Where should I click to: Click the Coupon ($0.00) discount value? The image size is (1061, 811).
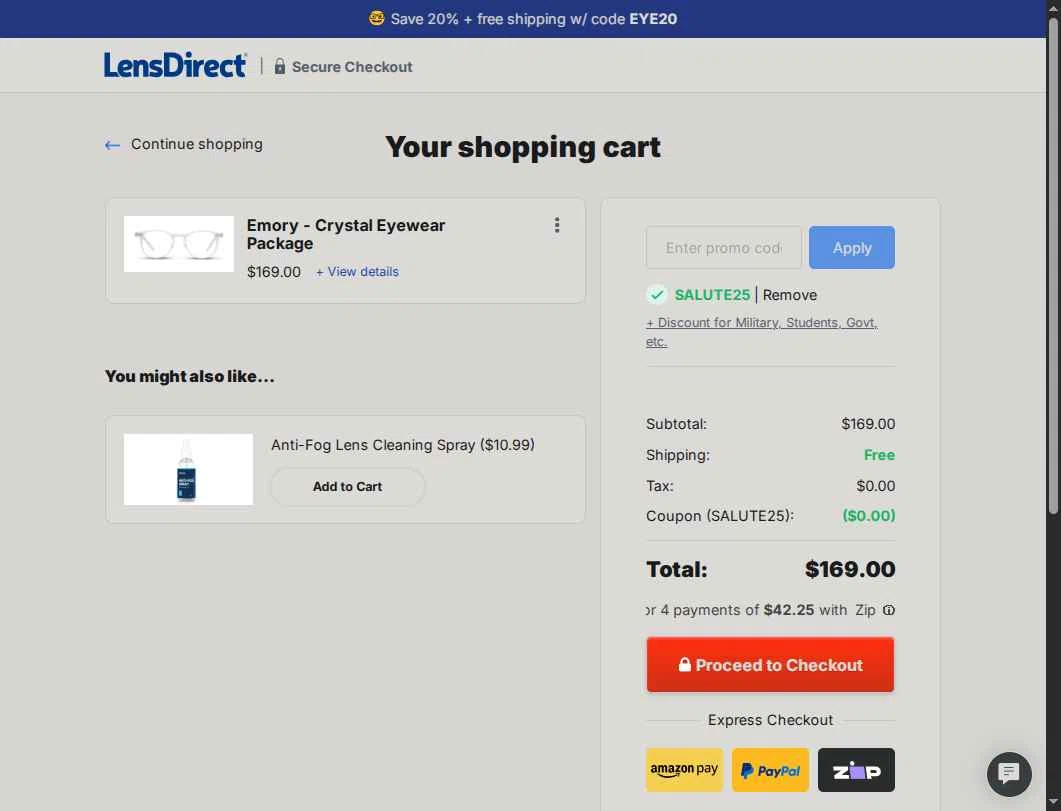(868, 516)
